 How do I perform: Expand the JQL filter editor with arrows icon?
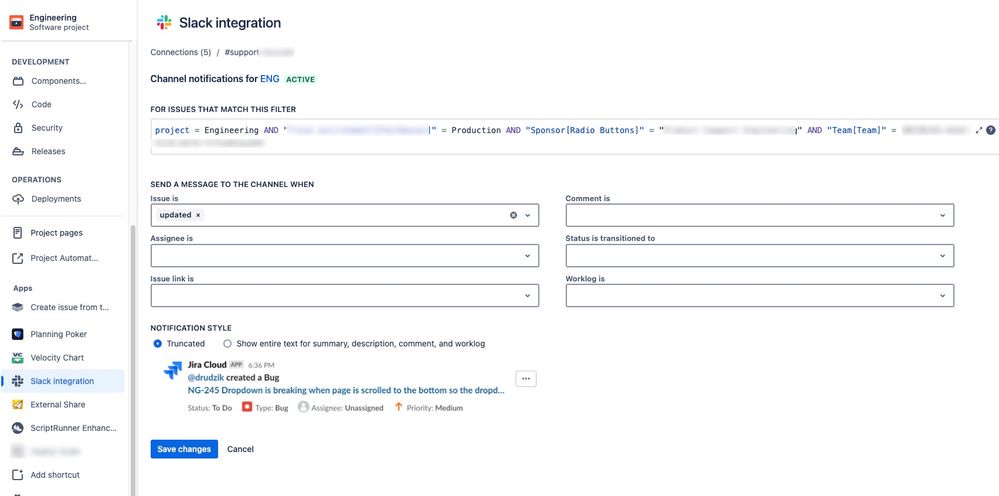979,130
